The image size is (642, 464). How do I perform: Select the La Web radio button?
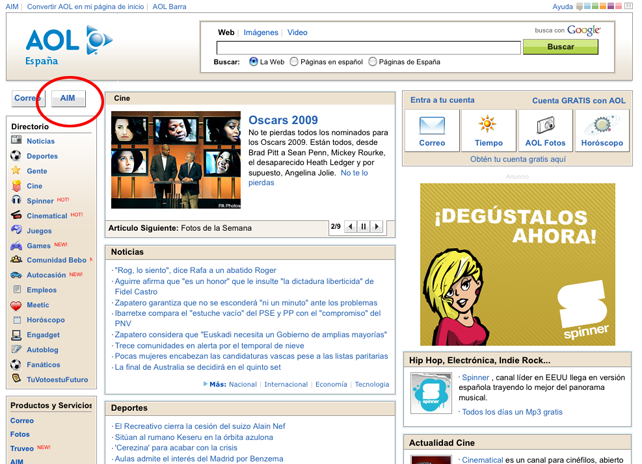[253, 61]
